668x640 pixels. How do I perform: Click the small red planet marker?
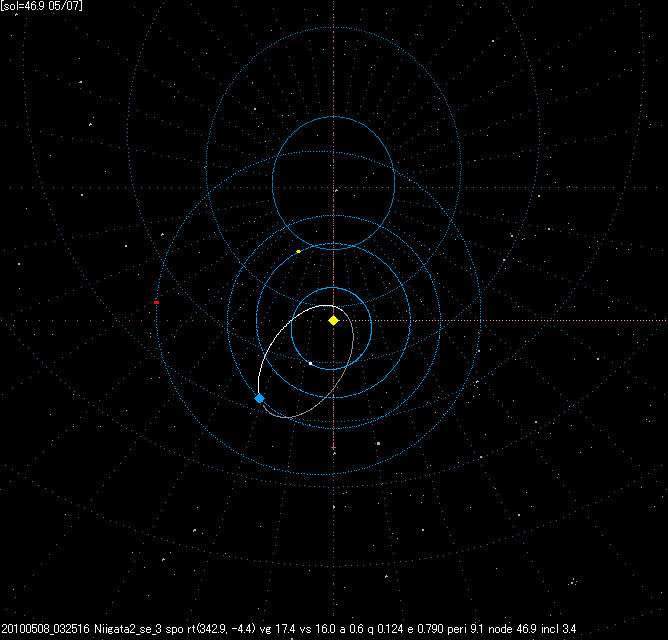coord(156,303)
